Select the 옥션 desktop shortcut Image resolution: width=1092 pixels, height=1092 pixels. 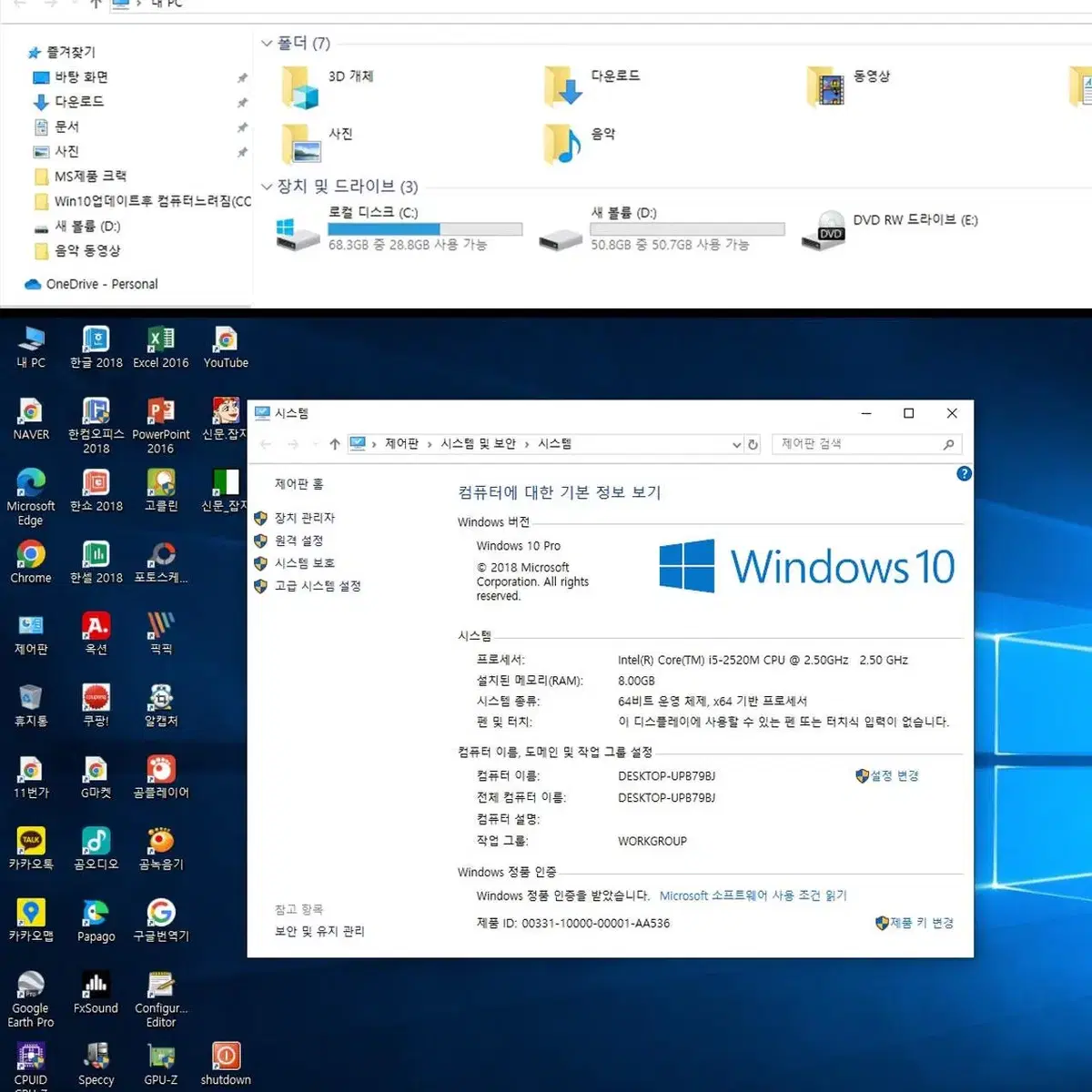[x=96, y=634]
